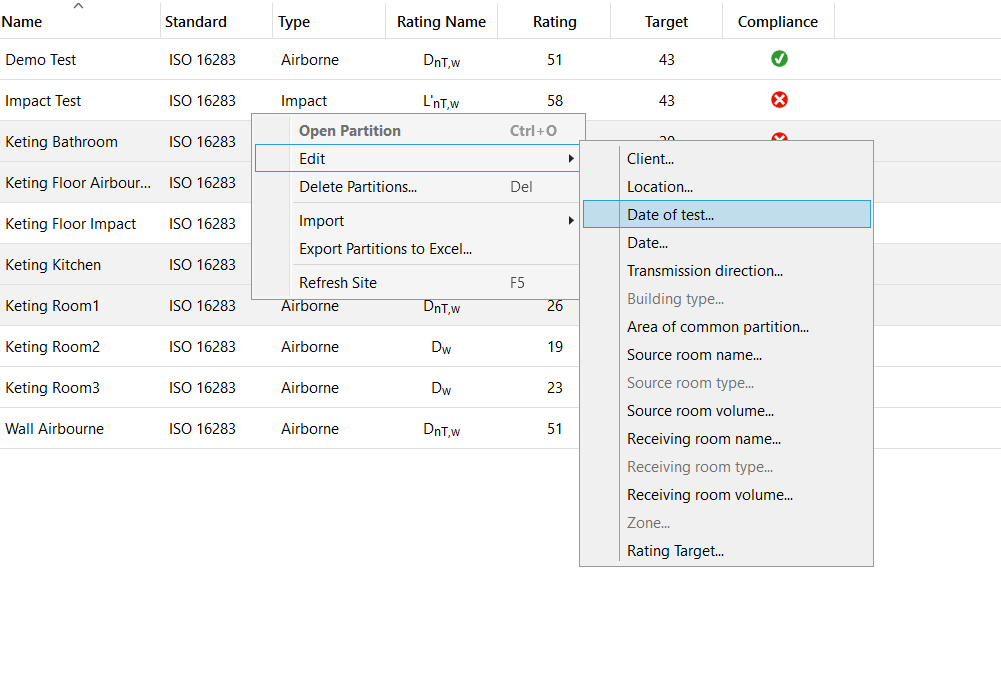This screenshot has height=673, width=1001.
Task: Click 'Refresh Site' in the context menu
Action: point(337,283)
